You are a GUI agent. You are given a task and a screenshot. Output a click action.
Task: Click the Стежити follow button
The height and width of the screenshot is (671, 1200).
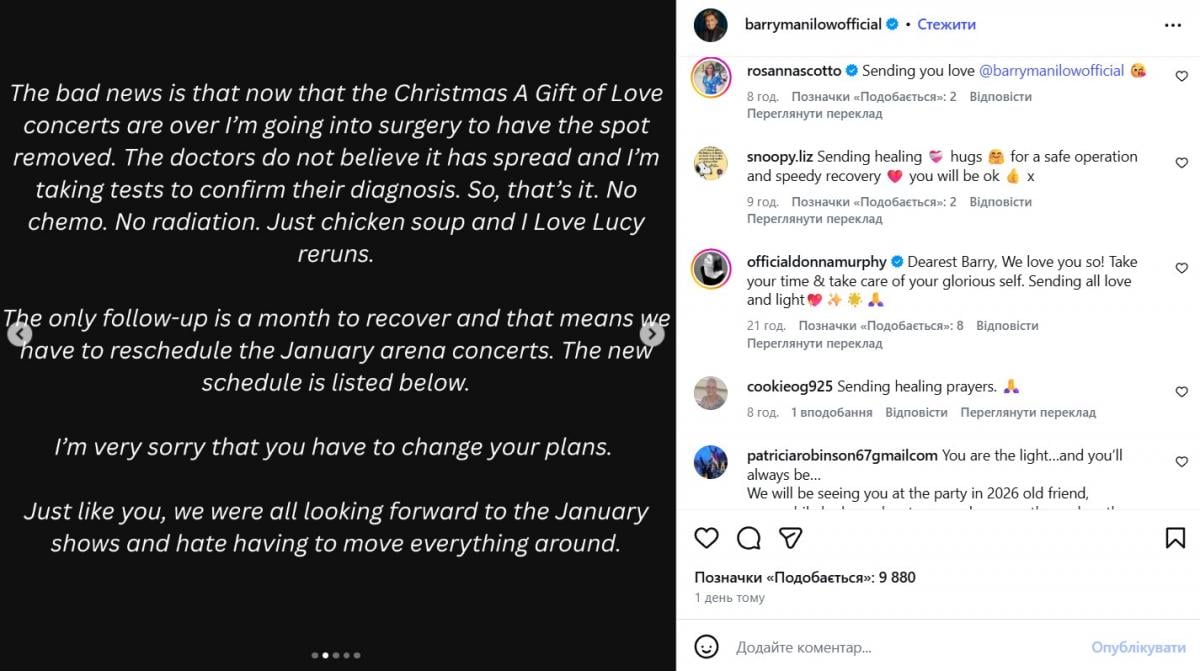[x=946, y=24]
